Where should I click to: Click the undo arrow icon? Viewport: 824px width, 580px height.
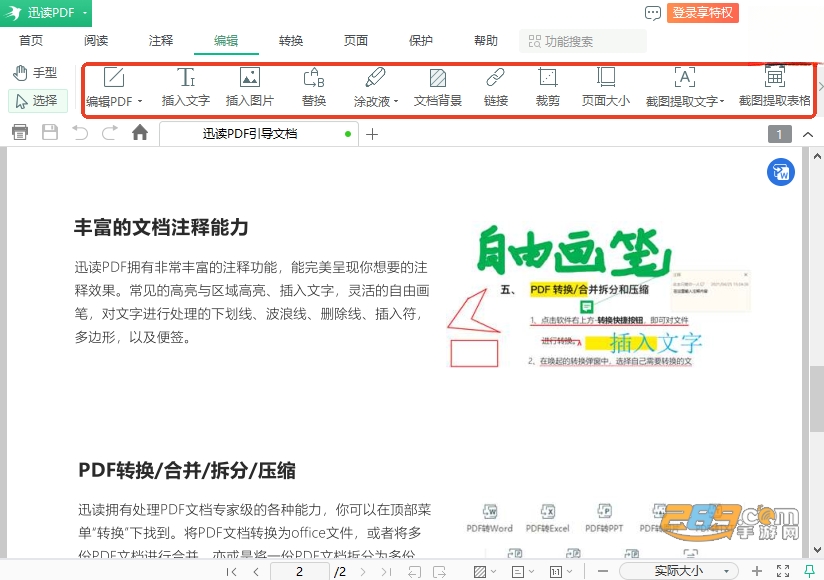[x=80, y=132]
